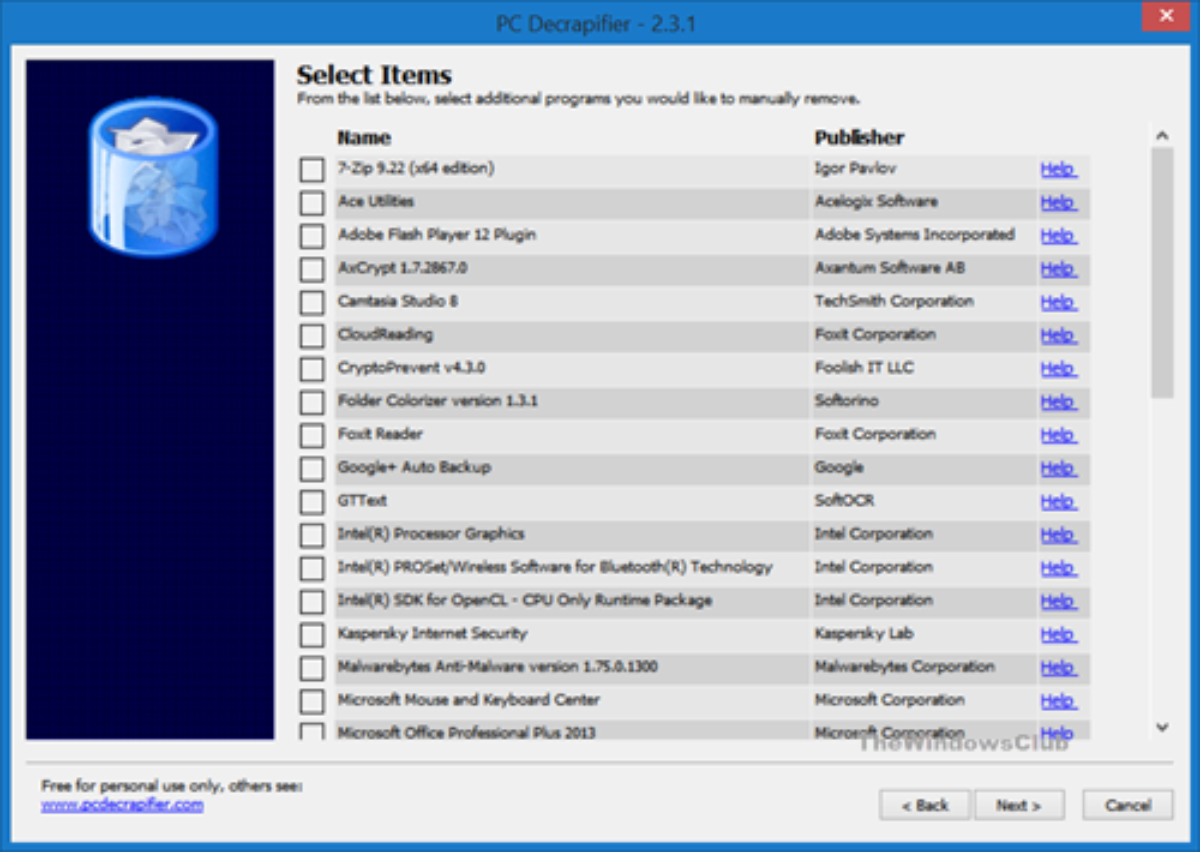This screenshot has height=852, width=1200.
Task: Check the 7-Zip 9.22 (x64 edition) checkbox
Action: tap(312, 170)
